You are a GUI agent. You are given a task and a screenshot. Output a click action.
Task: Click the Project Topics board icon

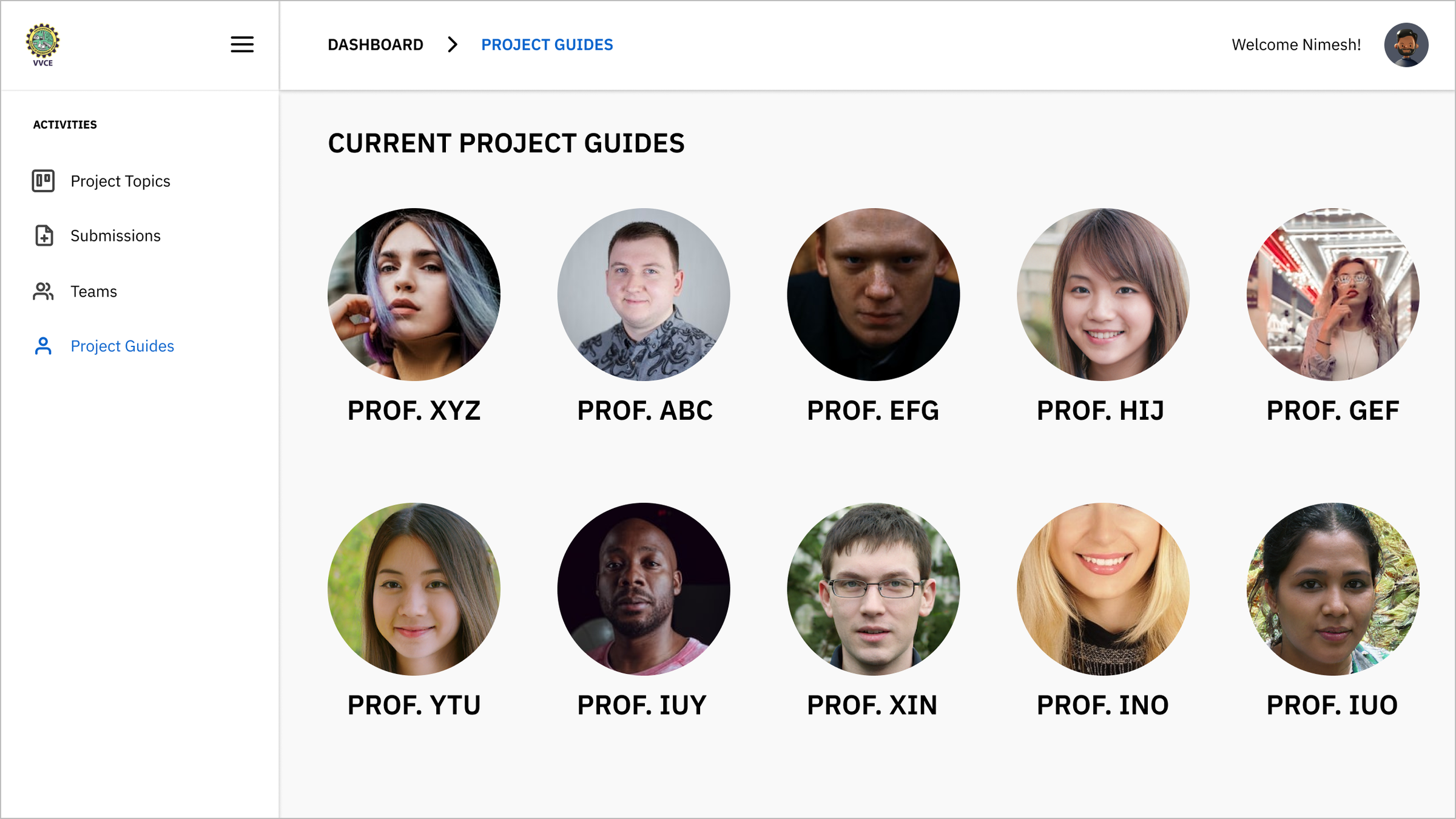pyautogui.click(x=43, y=181)
